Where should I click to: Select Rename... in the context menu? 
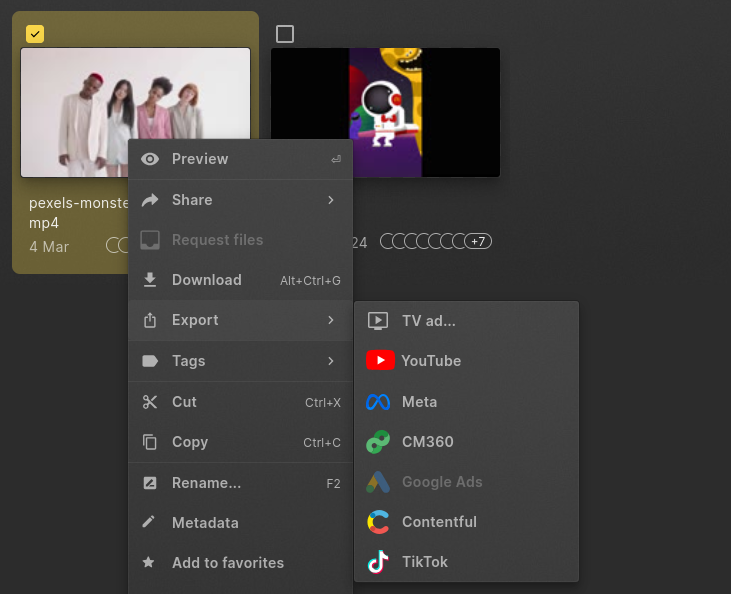pyautogui.click(x=240, y=483)
